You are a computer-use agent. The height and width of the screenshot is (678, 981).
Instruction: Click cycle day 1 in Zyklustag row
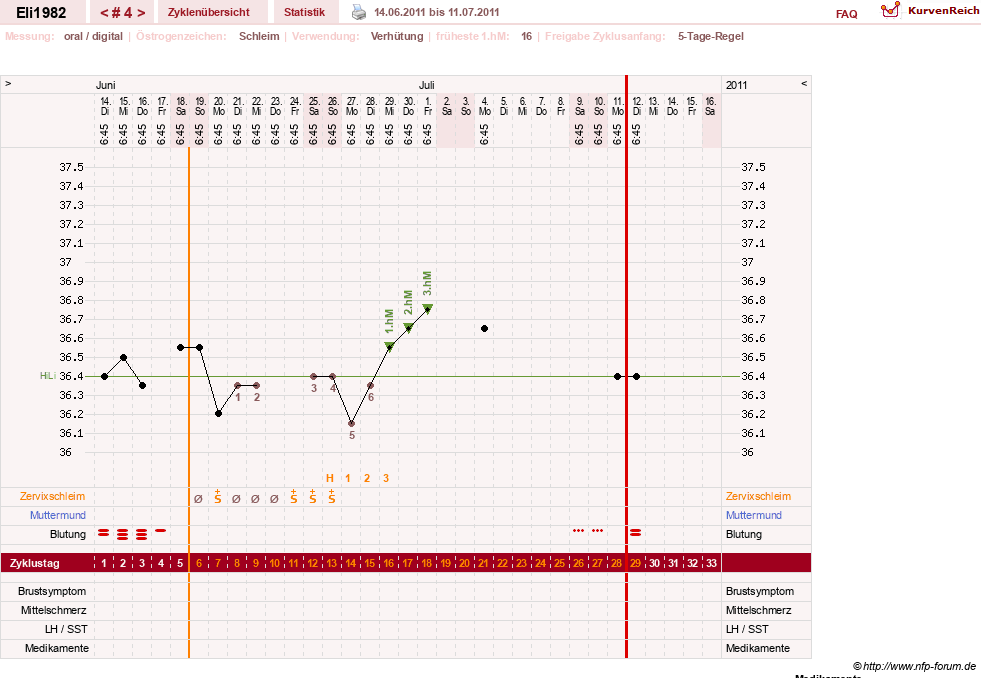104,563
